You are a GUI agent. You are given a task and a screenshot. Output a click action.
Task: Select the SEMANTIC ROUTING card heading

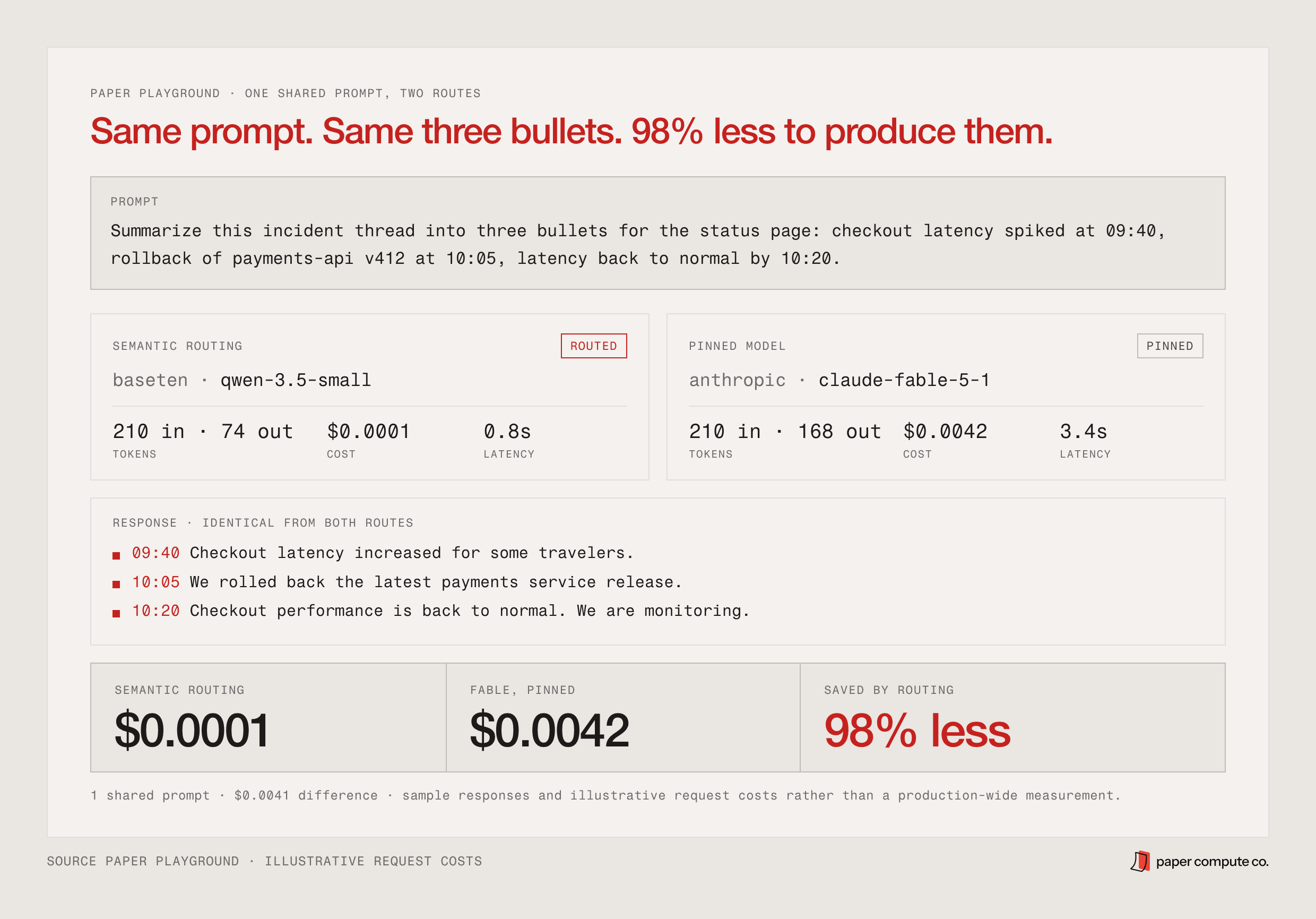click(178, 346)
